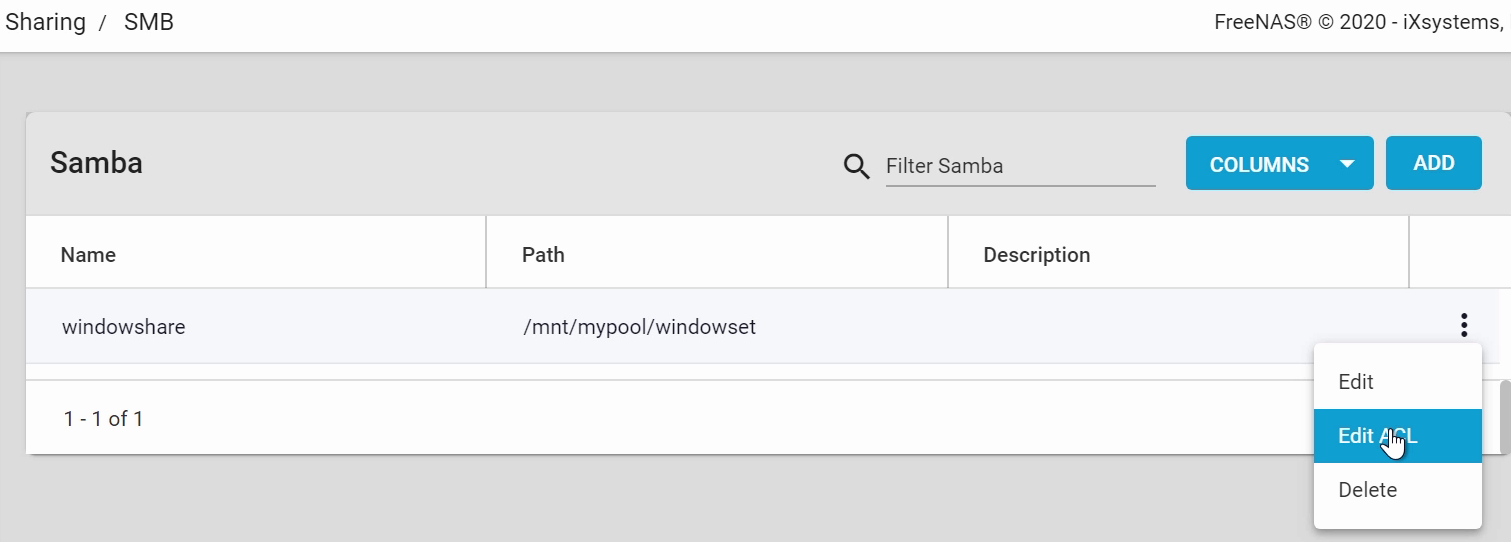The width and height of the screenshot is (1511, 542).
Task: Click the vertical scrollbar on the right
Action: [x=1505, y=415]
